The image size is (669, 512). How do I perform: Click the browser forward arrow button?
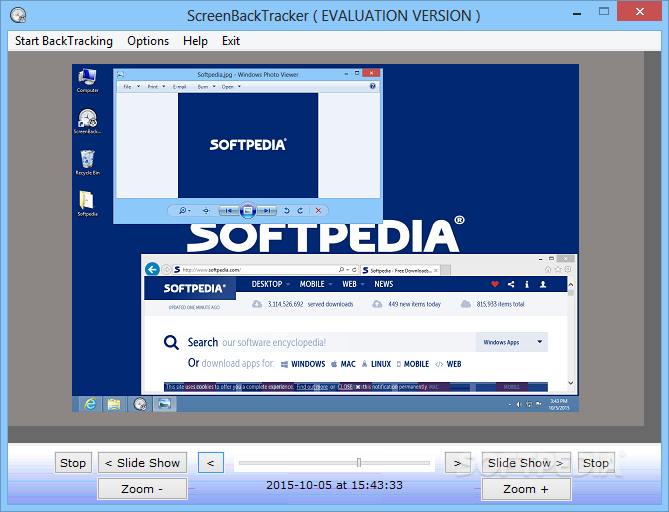coord(166,270)
